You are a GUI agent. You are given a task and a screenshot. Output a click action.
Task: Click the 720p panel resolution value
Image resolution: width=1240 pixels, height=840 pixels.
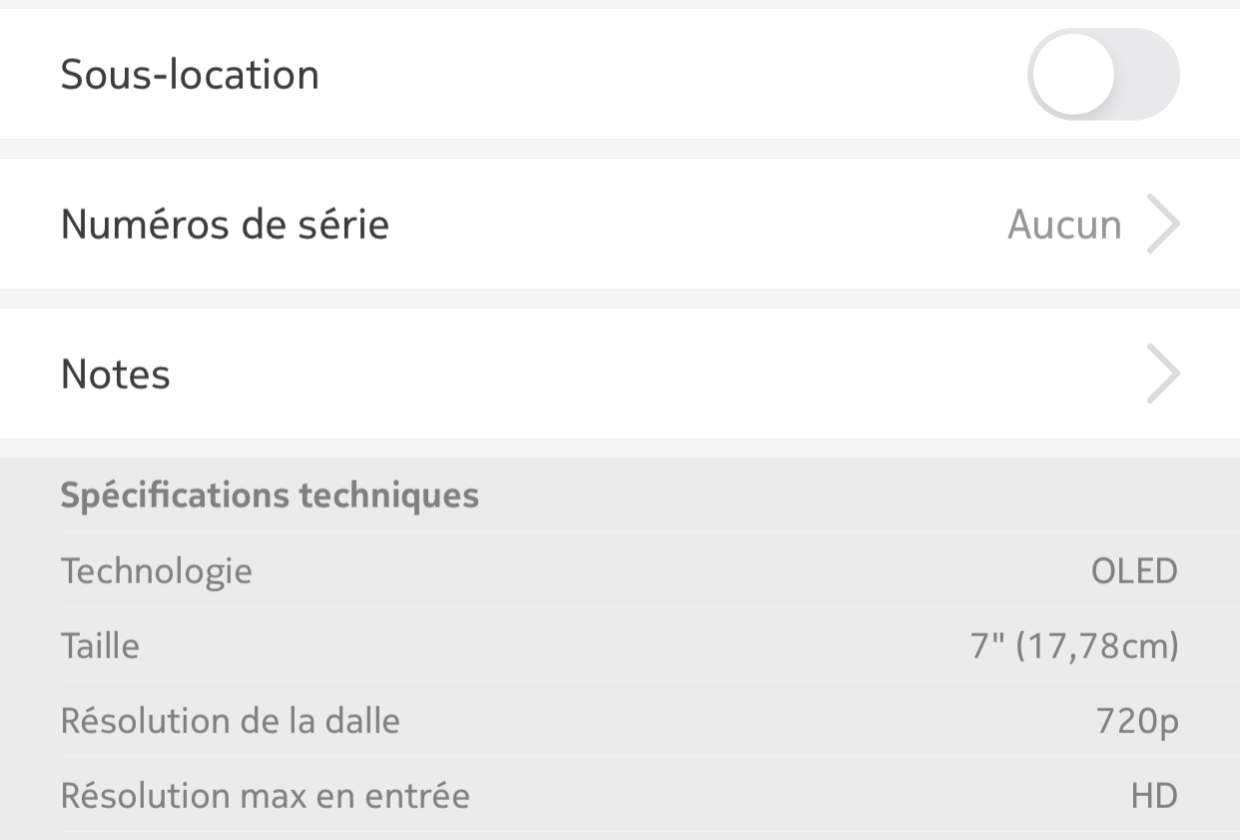[1137, 722]
